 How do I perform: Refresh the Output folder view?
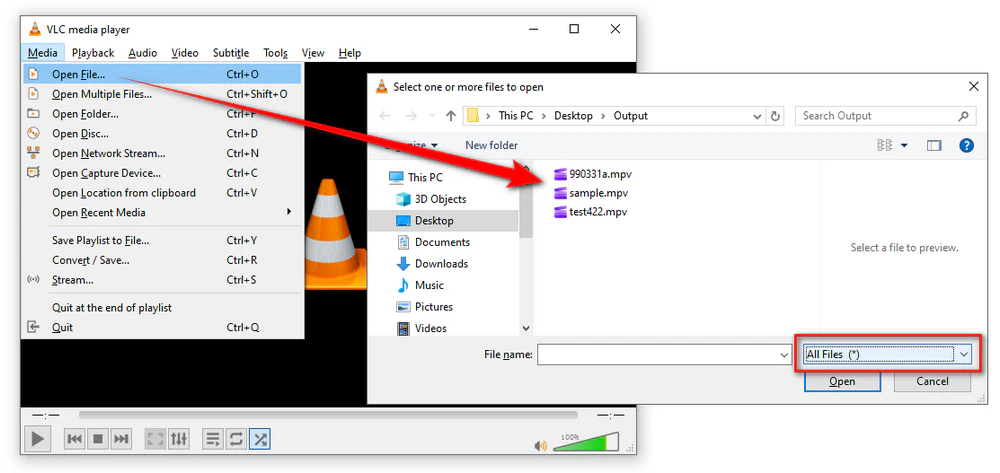click(x=776, y=117)
